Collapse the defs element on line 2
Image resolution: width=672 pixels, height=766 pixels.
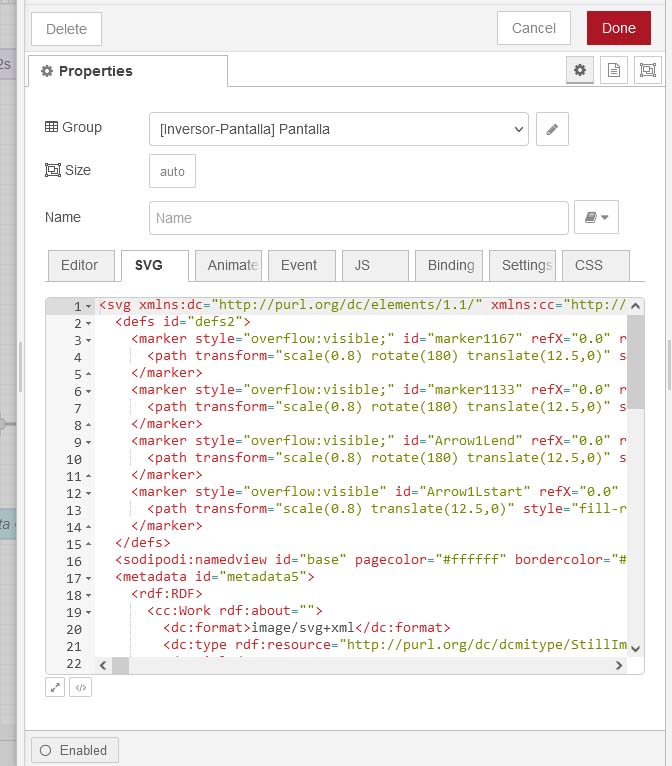point(88,323)
